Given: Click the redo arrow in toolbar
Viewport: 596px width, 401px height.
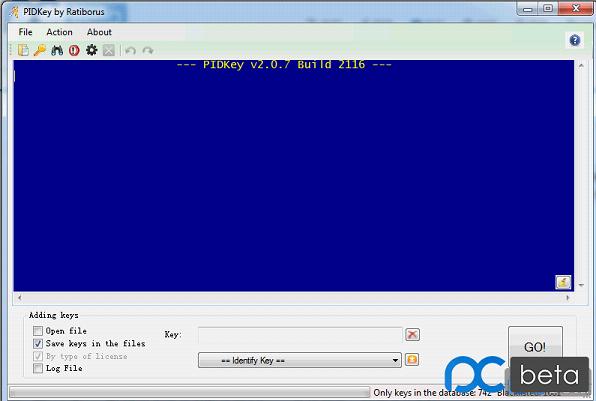Looking at the screenshot, I should [148, 50].
